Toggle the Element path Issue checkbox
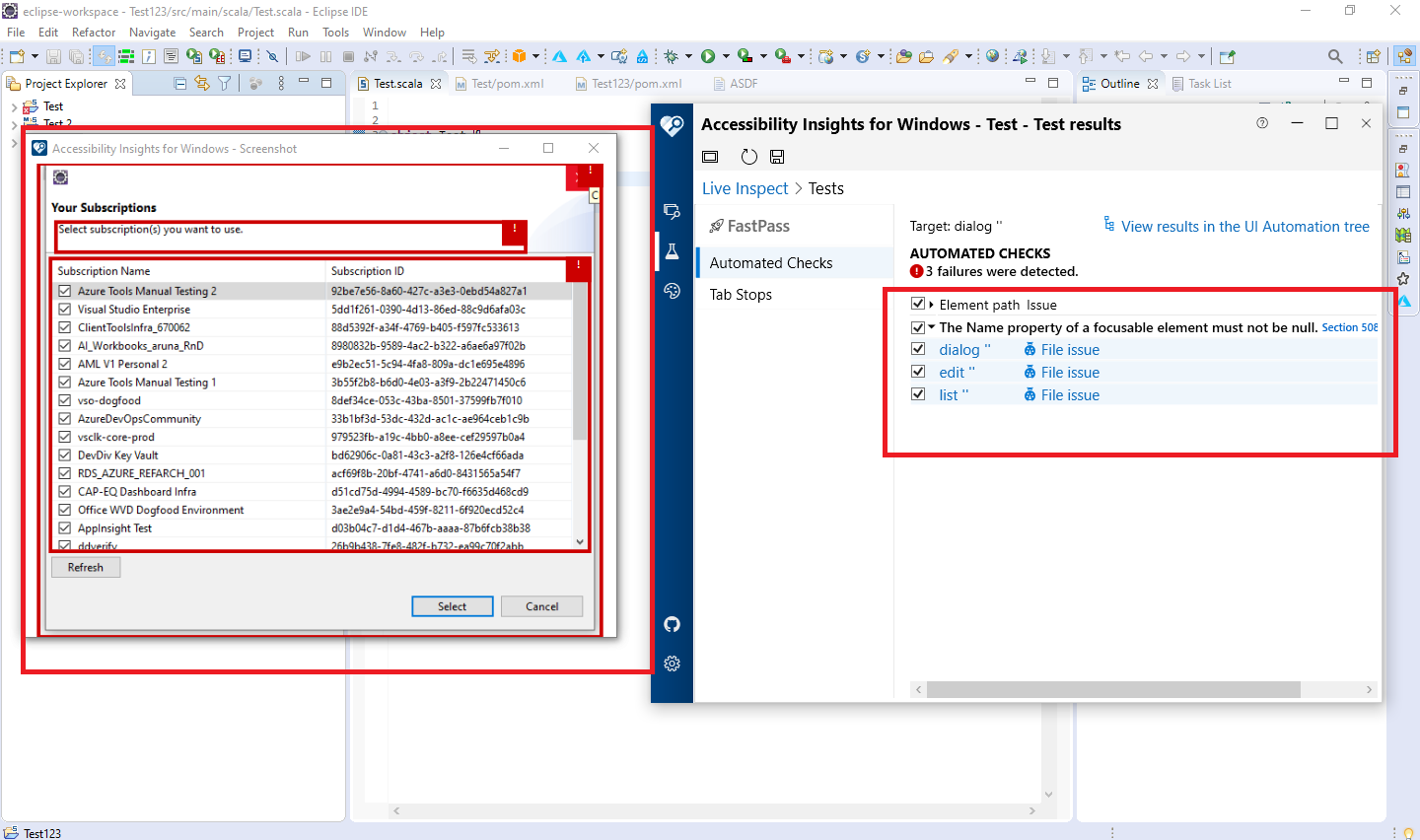 click(x=918, y=304)
